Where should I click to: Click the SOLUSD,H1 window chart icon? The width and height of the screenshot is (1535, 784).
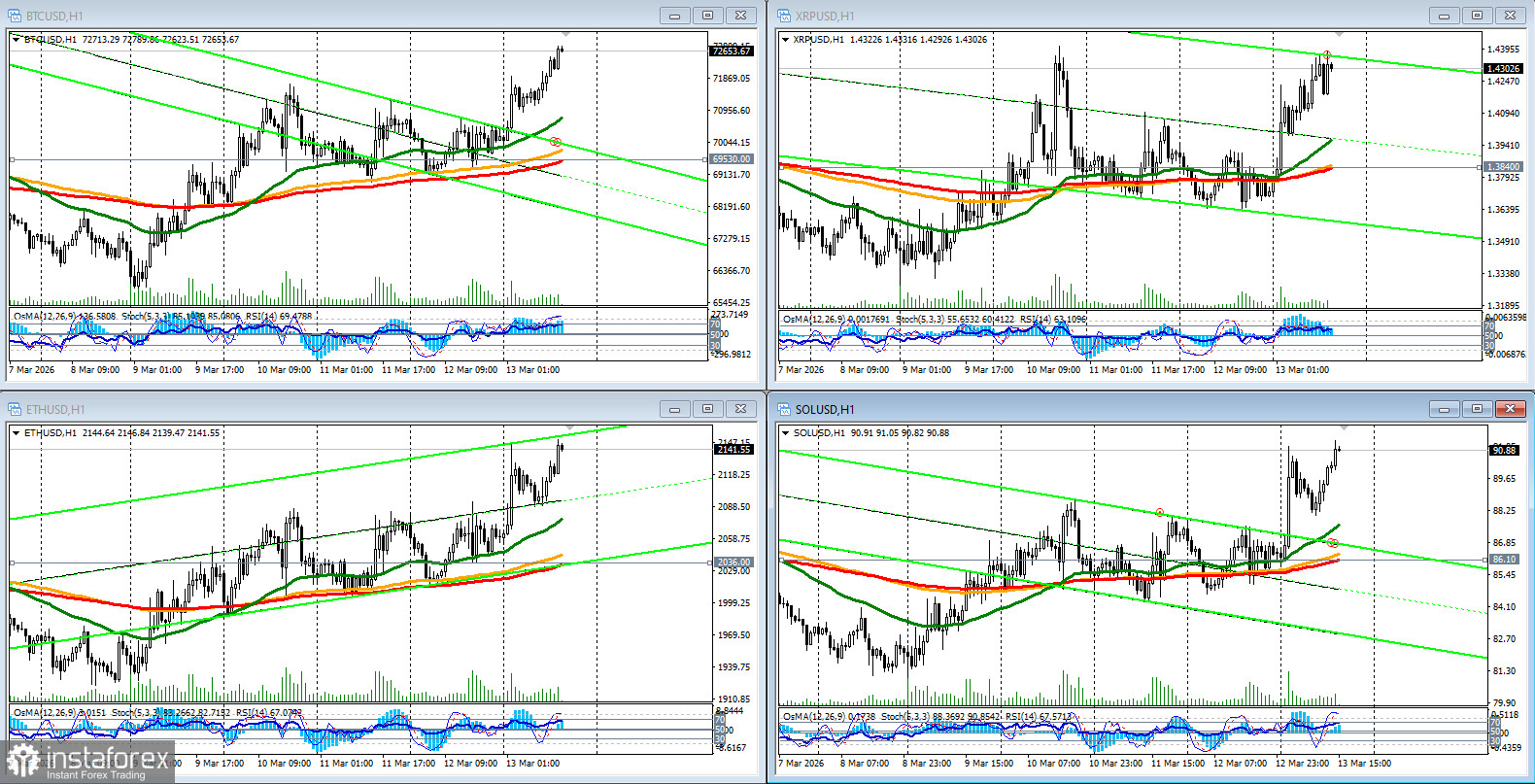(784, 409)
